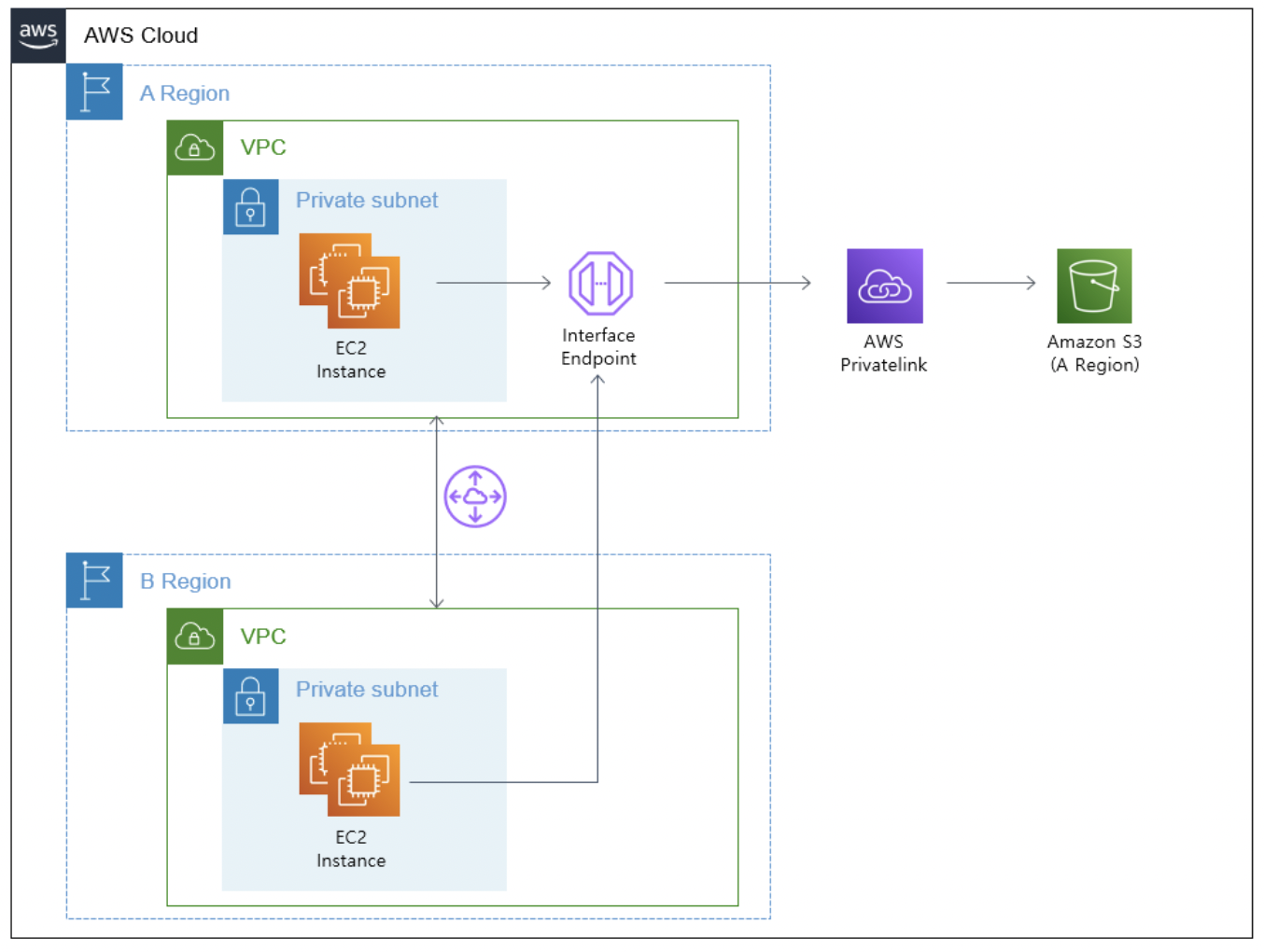Viewport: 1264px width, 952px height.
Task: Click the purple peering gateway icon between regions
Action: coord(475,497)
